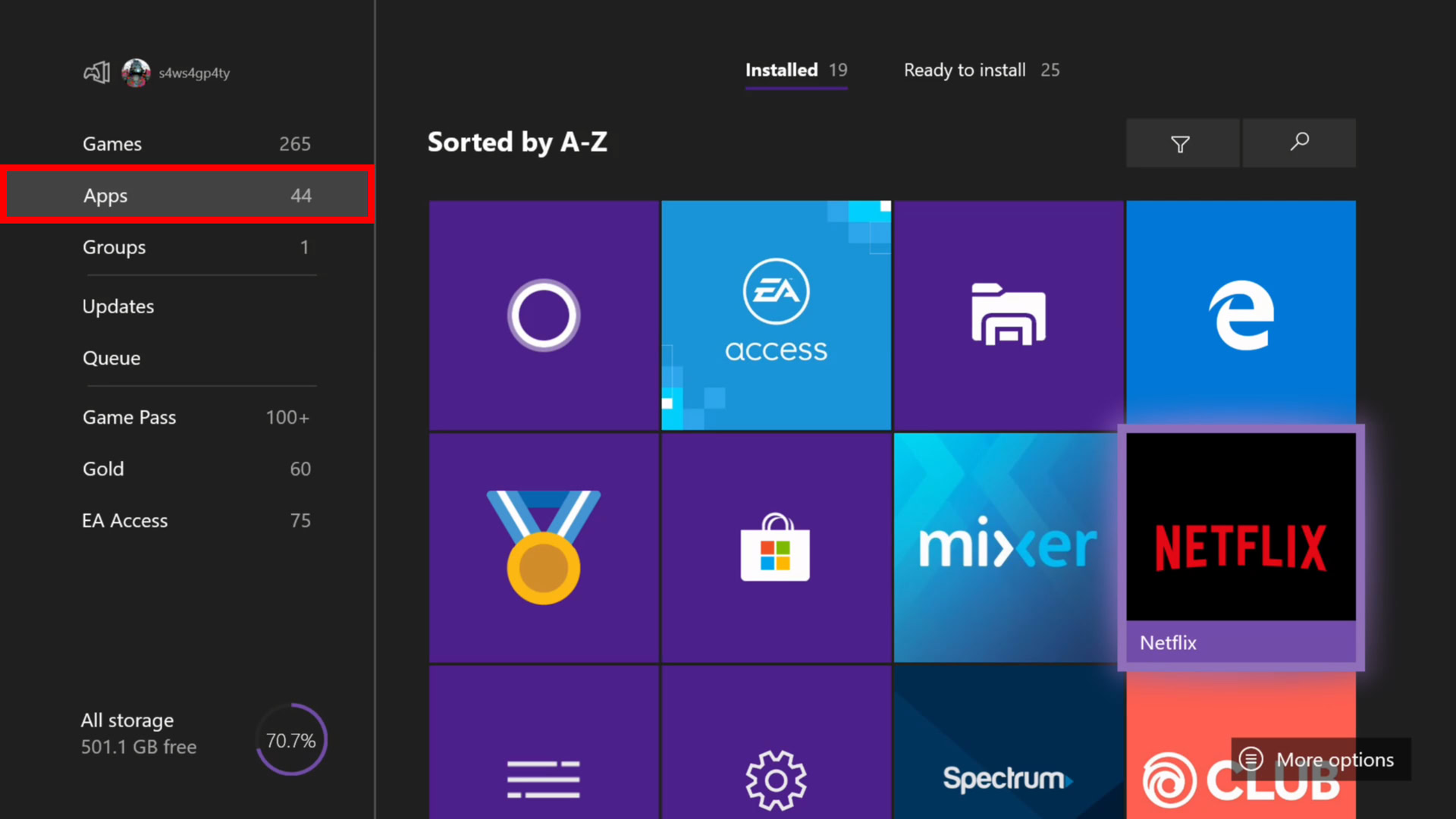1456x819 pixels.
Task: Click the storage usage percentage ring
Action: click(291, 740)
